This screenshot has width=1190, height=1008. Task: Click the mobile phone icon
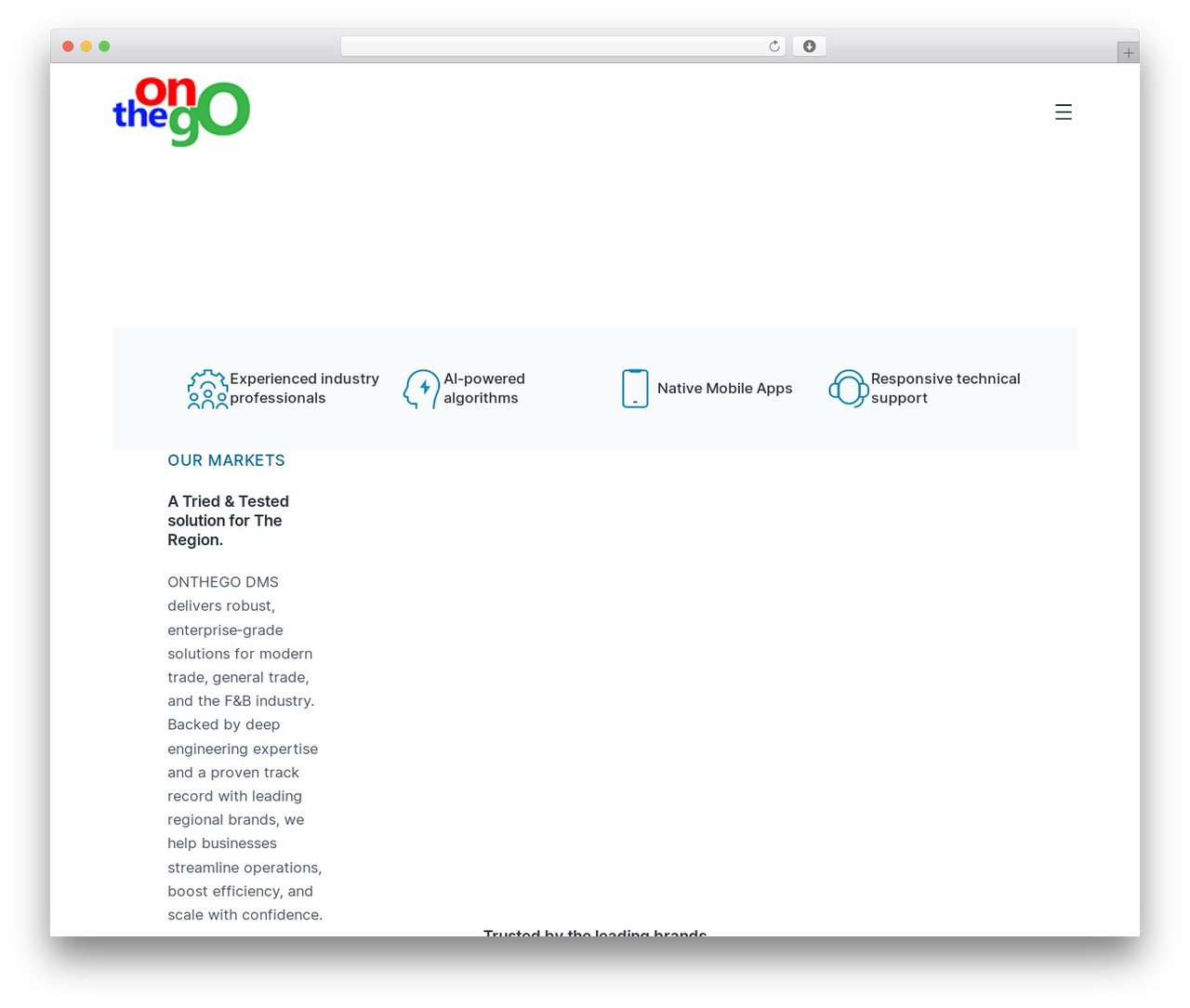(635, 389)
